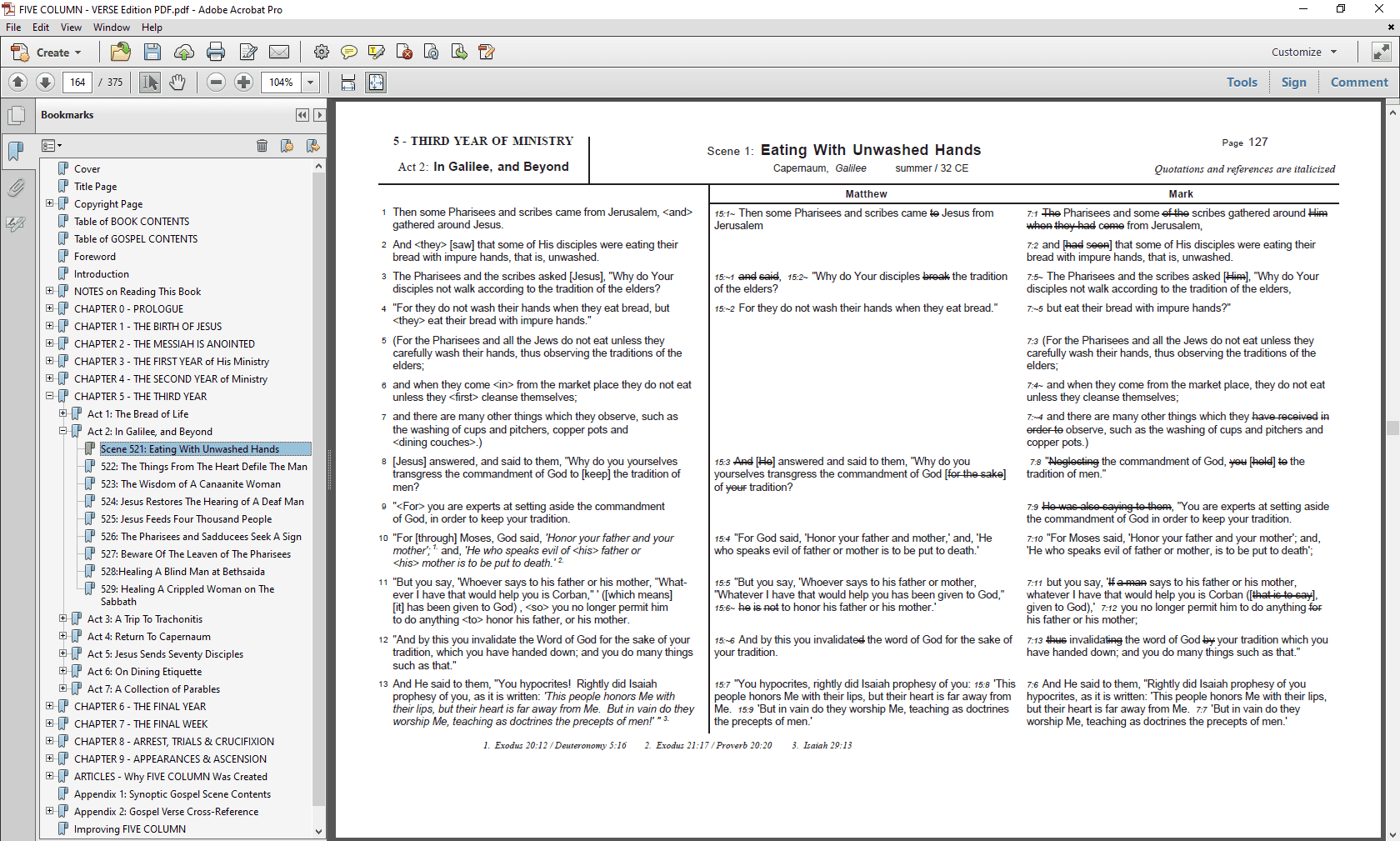Expand CHAPTER 0 - PROLOGUE
1400x841 pixels.
coord(49,308)
